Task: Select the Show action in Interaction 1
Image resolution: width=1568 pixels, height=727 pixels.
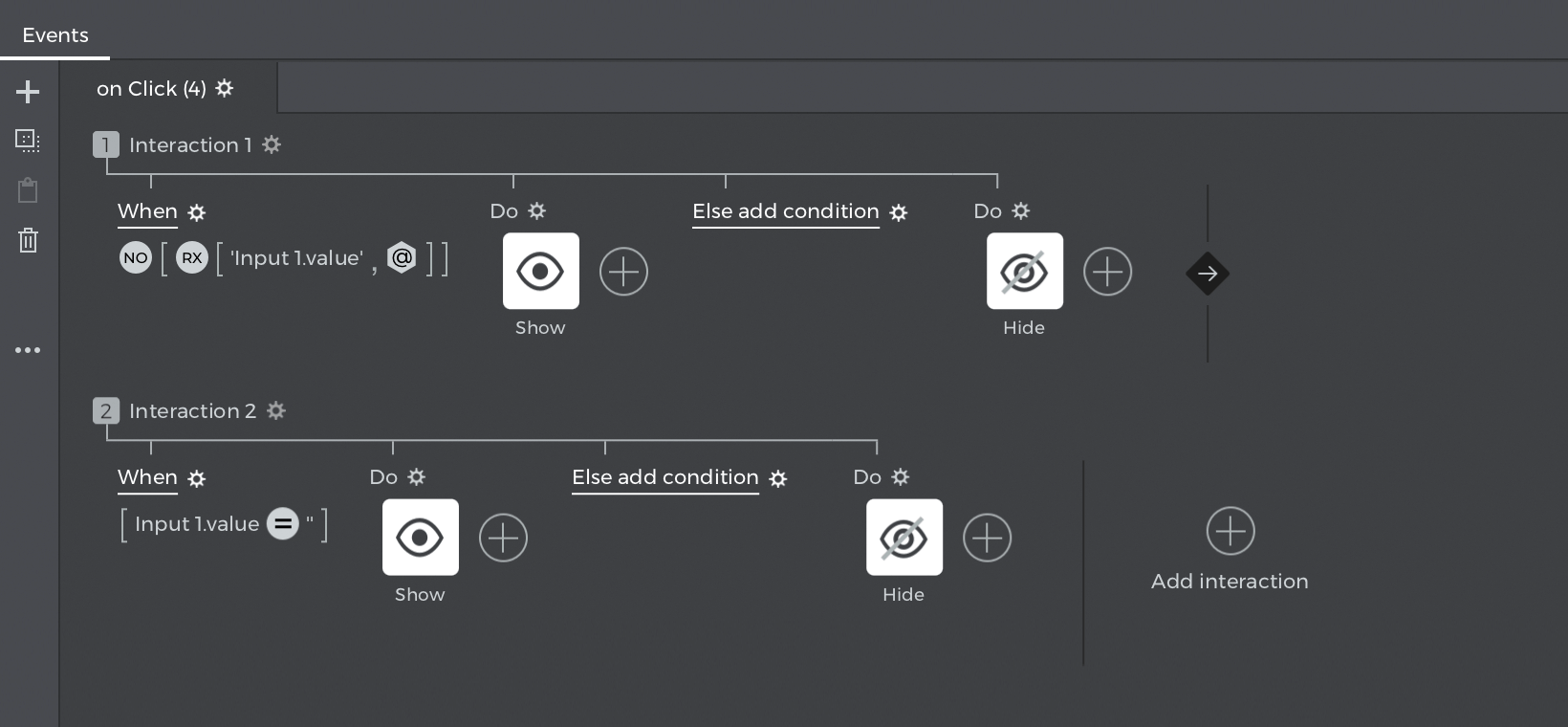Action: coord(540,272)
